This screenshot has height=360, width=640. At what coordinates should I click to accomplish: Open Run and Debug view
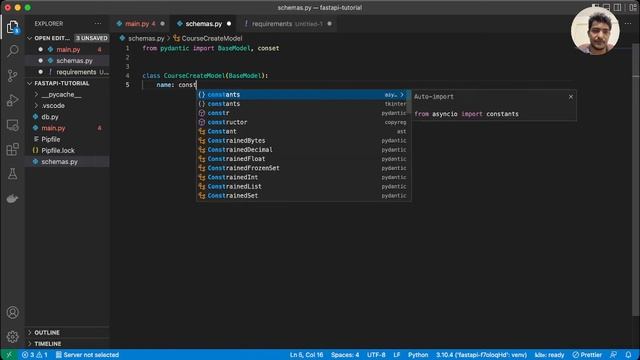[x=12, y=100]
